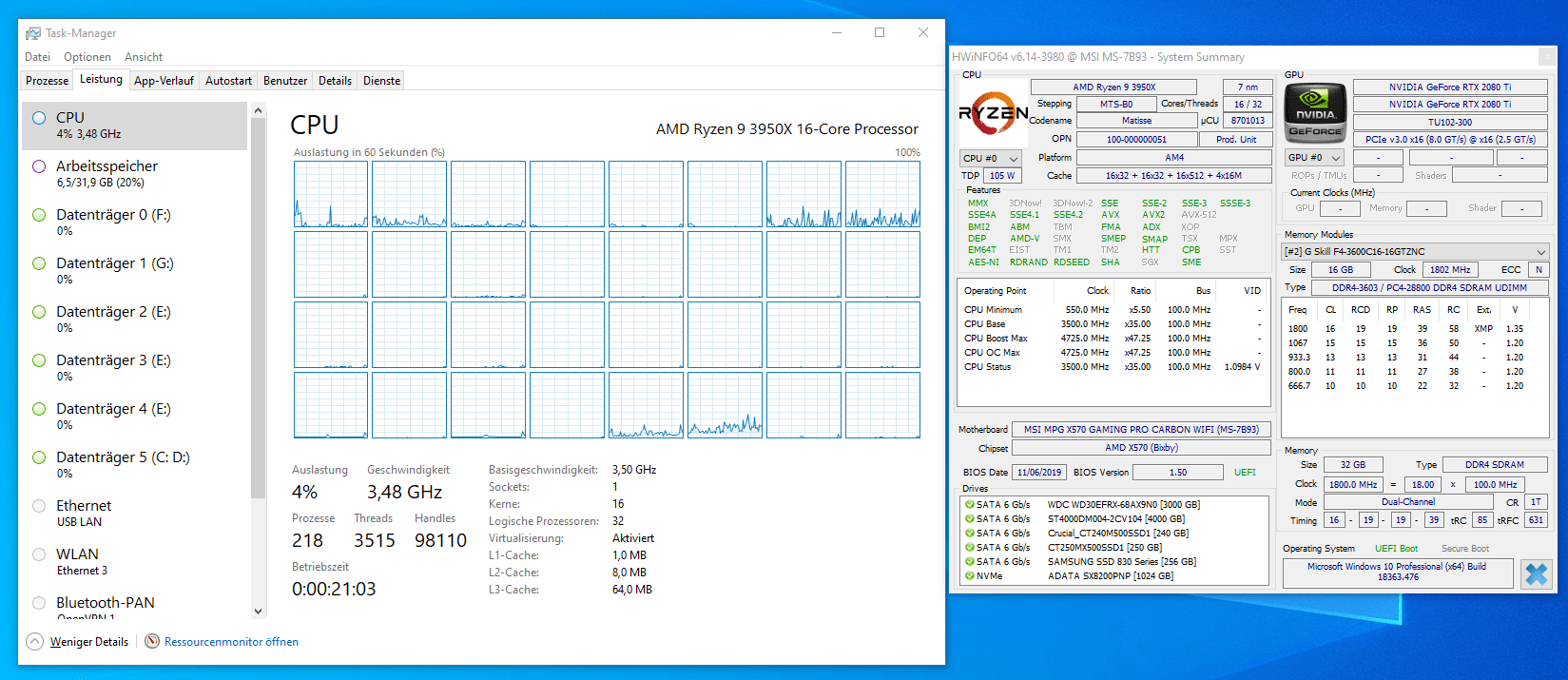Click green check icon for ST4000DM004 drive
The image size is (1568, 680).
pyautogui.click(x=970, y=519)
